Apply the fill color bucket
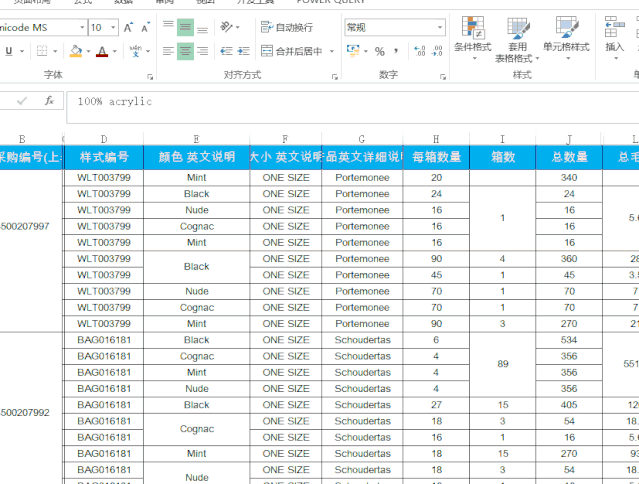Viewport: 639px width, 484px height. click(76, 51)
